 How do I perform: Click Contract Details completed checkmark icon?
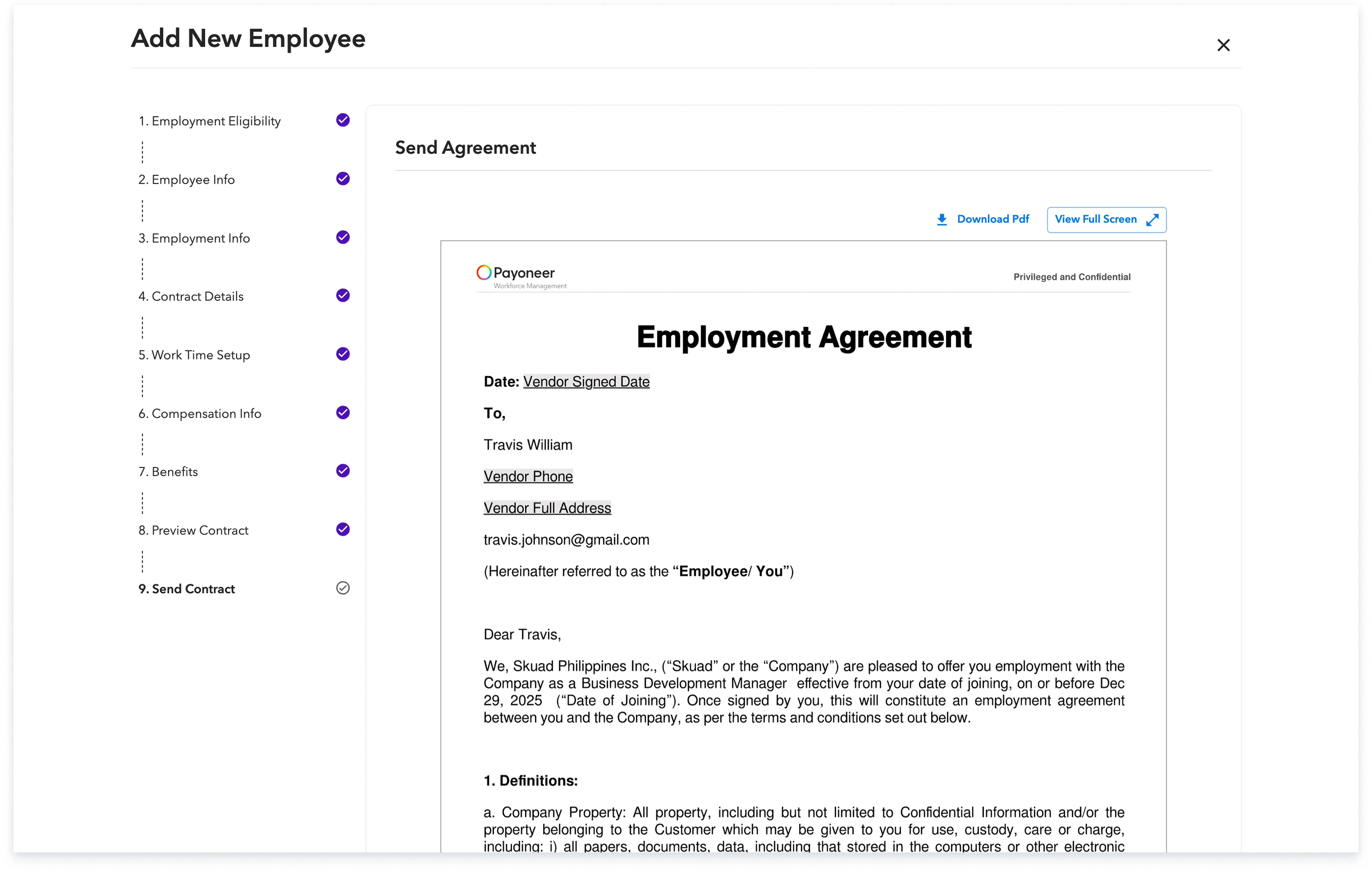click(x=342, y=295)
